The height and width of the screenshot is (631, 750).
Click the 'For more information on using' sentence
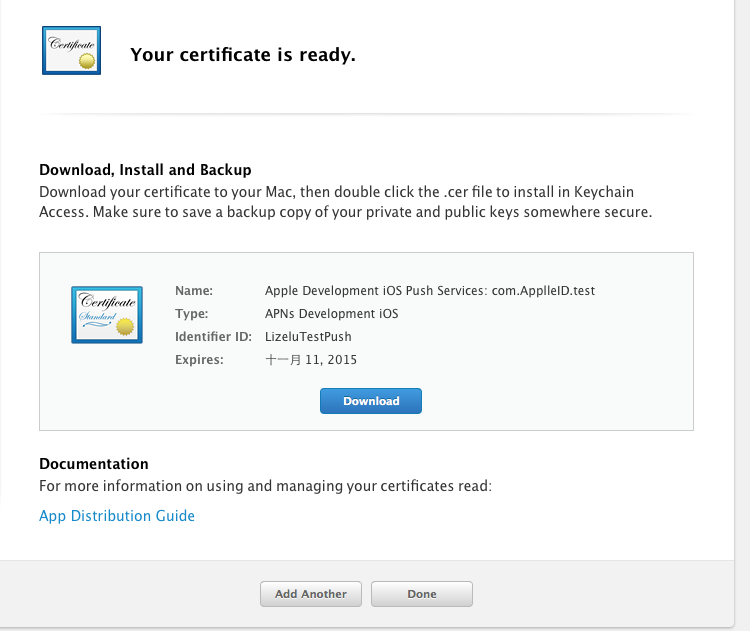pyautogui.click(x=265, y=486)
